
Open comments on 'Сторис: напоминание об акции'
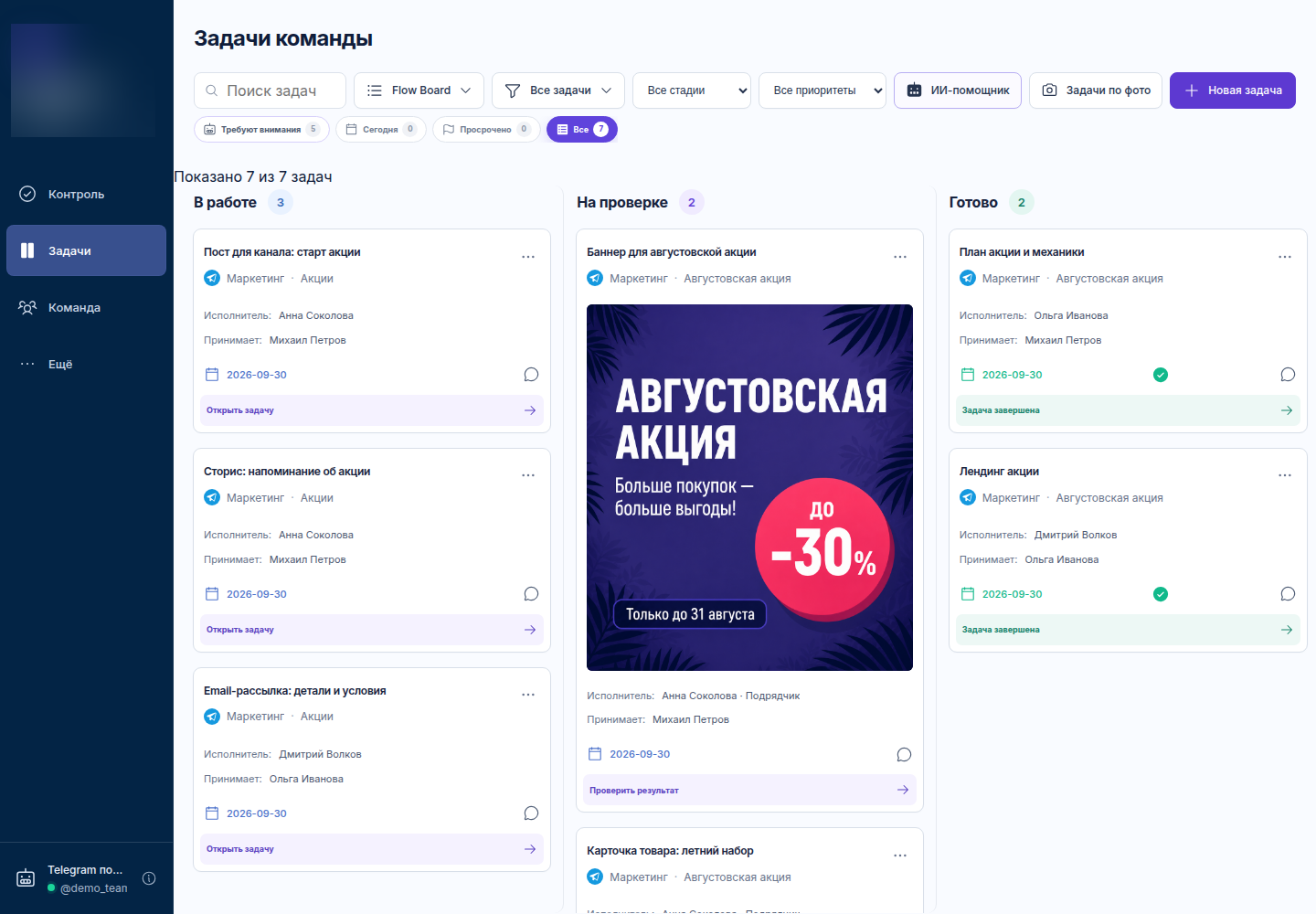(x=531, y=594)
